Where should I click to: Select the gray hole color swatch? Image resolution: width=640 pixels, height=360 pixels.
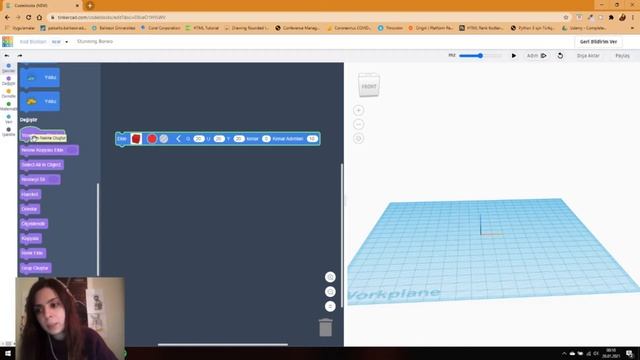[164, 139]
